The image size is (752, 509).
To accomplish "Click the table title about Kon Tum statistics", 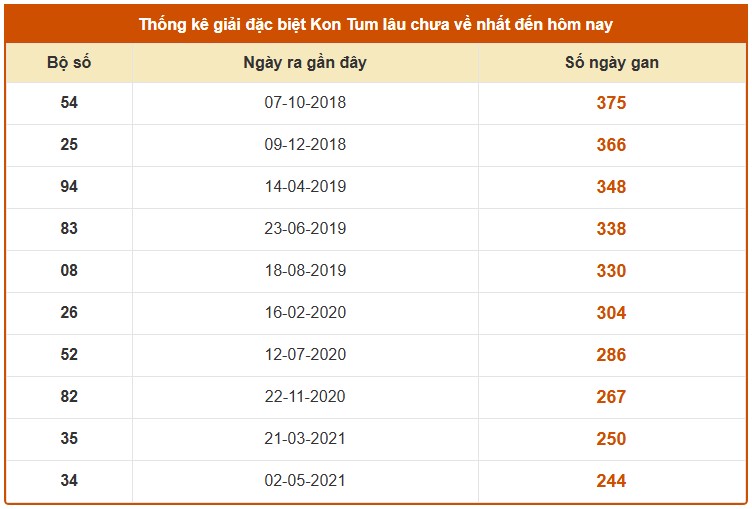I will click(376, 24).
